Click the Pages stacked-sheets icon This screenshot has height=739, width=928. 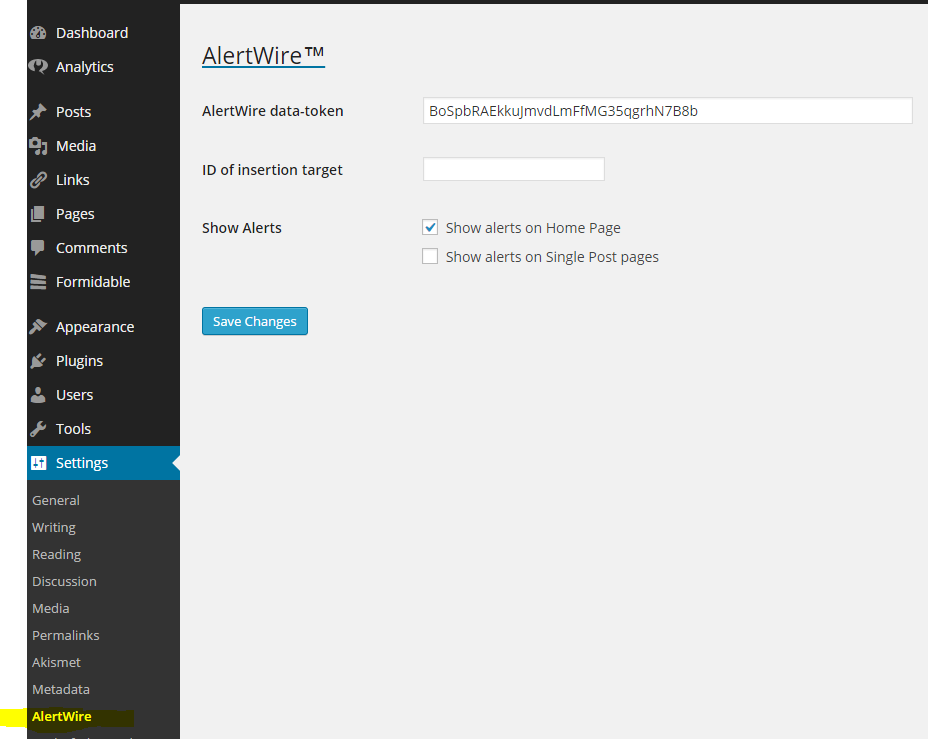[x=38, y=214]
